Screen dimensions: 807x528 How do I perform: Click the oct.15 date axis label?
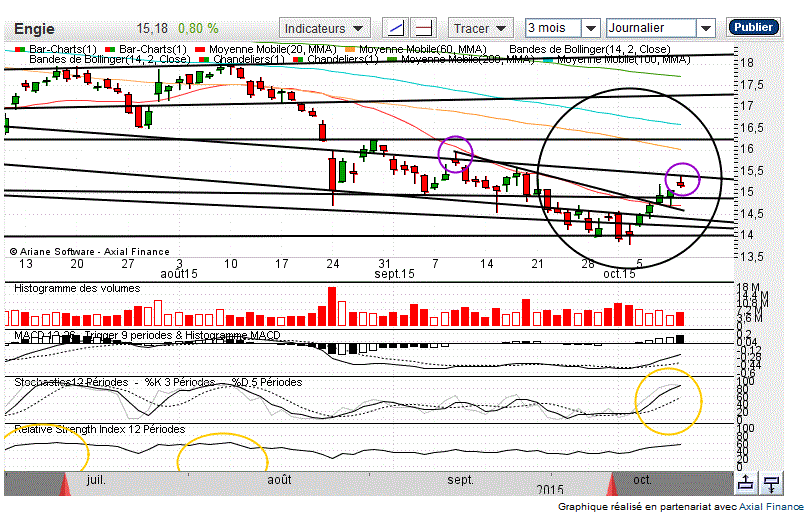619,274
